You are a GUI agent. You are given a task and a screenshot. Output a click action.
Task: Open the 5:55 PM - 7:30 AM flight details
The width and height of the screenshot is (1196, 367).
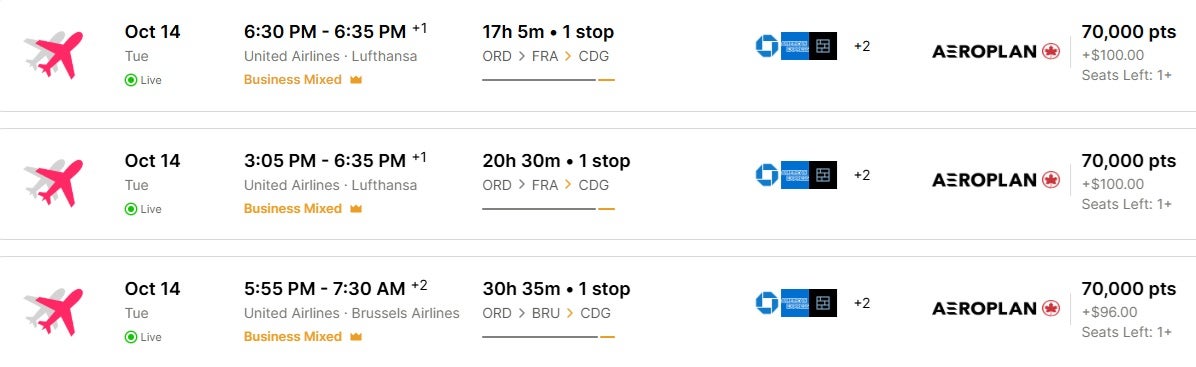click(325, 289)
